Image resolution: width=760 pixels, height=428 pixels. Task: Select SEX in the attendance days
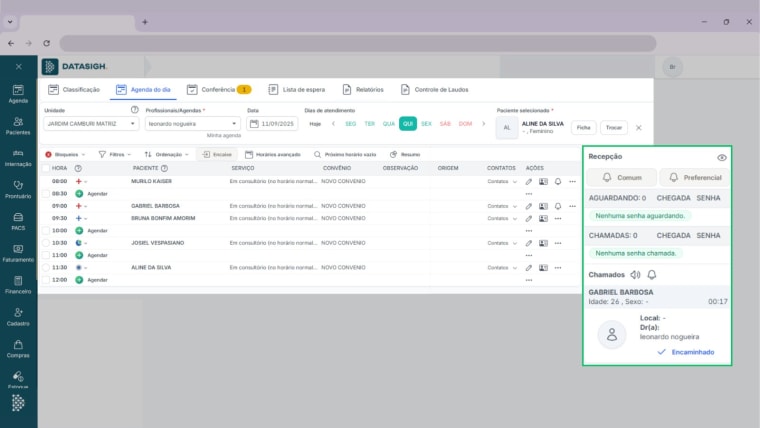(426, 124)
